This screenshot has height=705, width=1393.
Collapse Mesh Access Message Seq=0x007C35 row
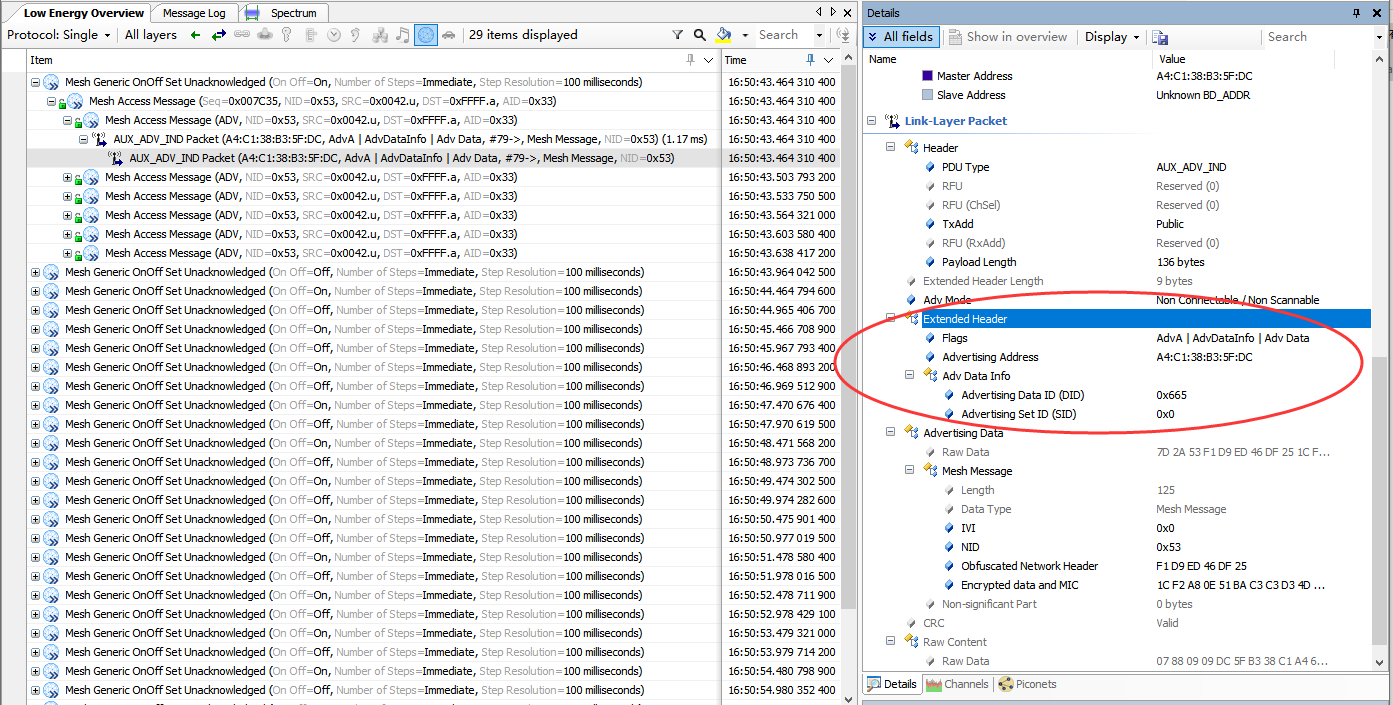51,101
